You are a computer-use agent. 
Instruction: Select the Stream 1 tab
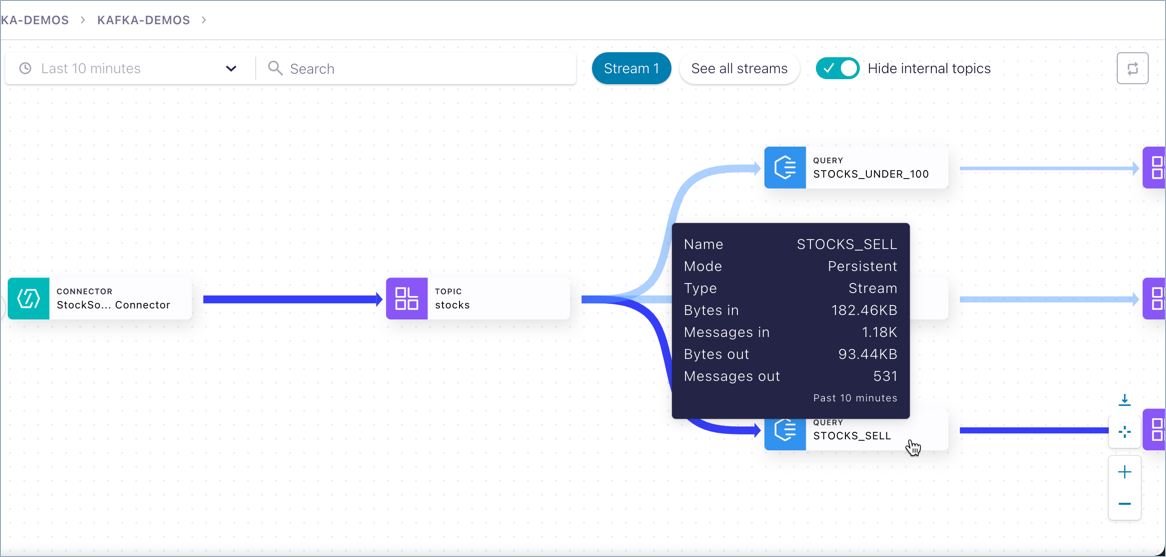click(631, 69)
